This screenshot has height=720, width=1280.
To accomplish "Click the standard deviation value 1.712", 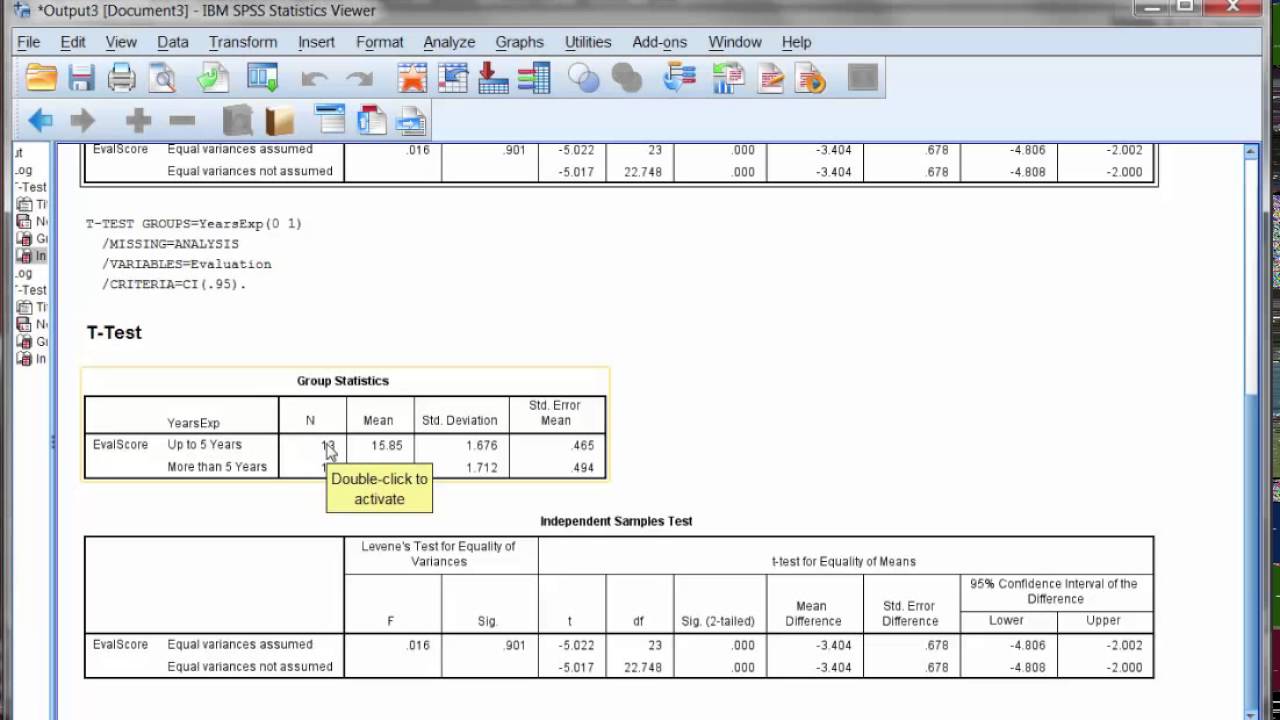I will [x=482, y=468].
